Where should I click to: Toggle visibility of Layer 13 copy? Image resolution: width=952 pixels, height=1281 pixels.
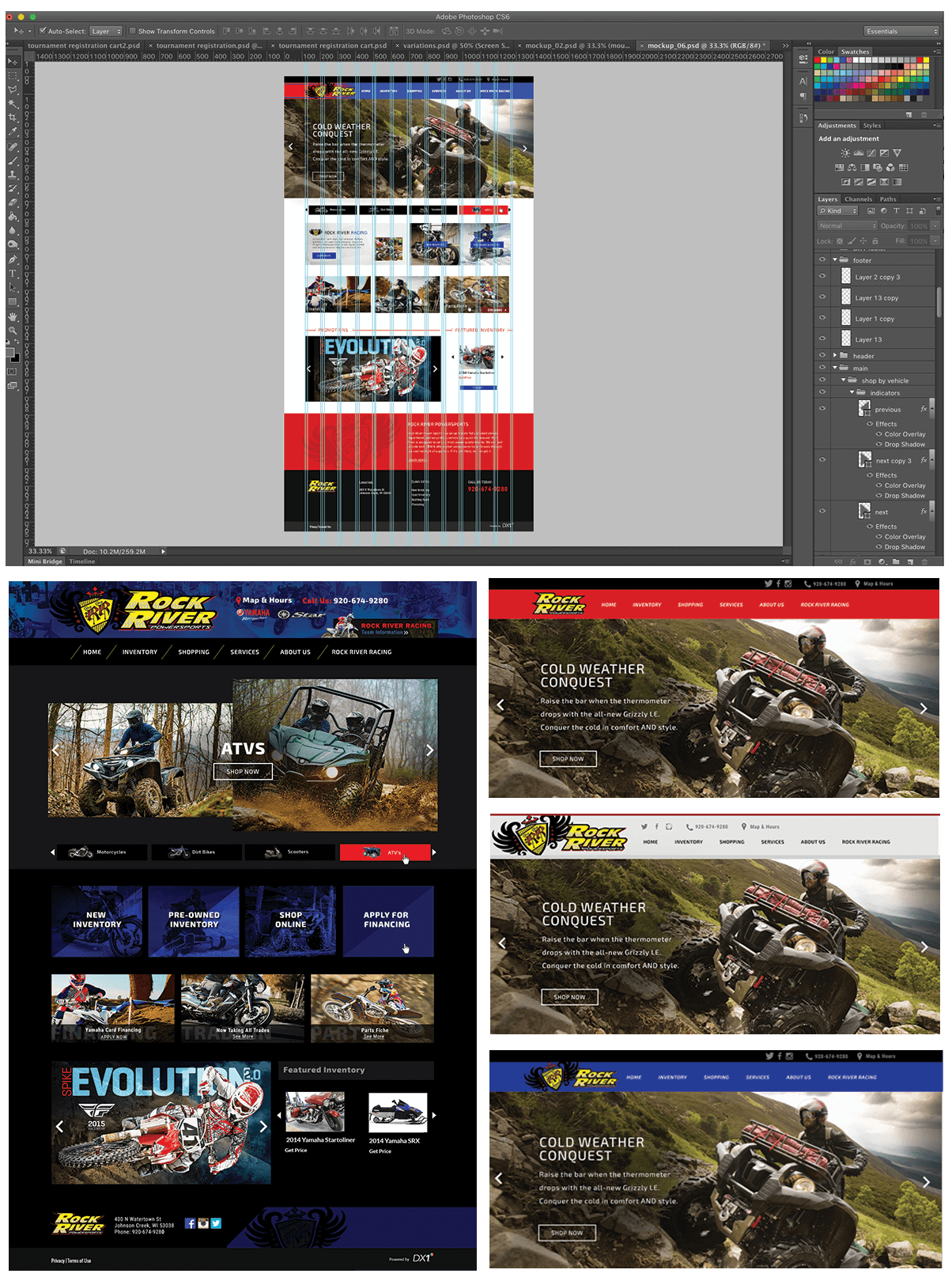pos(822,297)
